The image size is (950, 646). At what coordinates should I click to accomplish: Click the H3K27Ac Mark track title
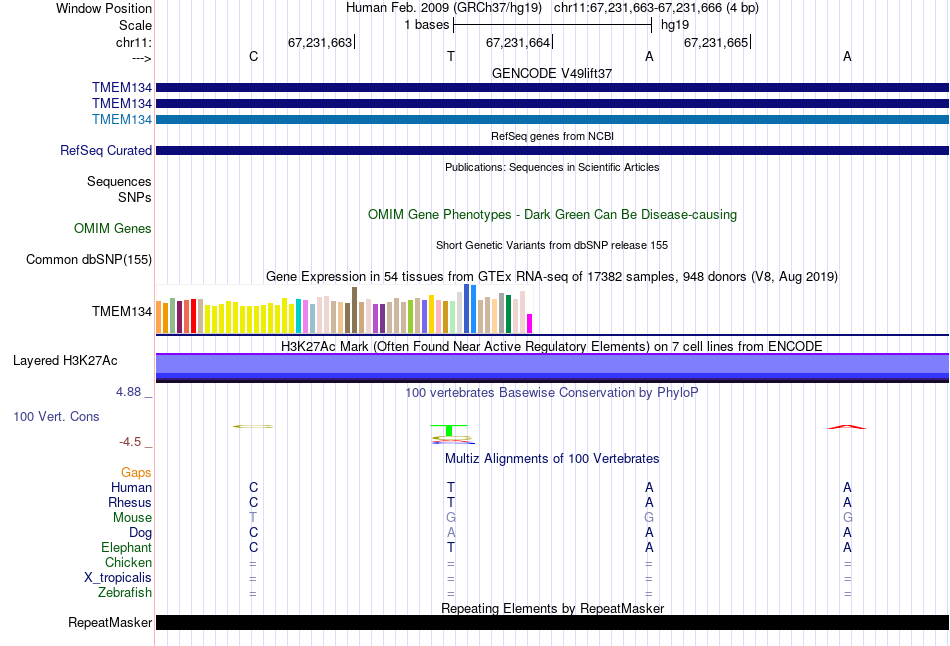click(552, 347)
